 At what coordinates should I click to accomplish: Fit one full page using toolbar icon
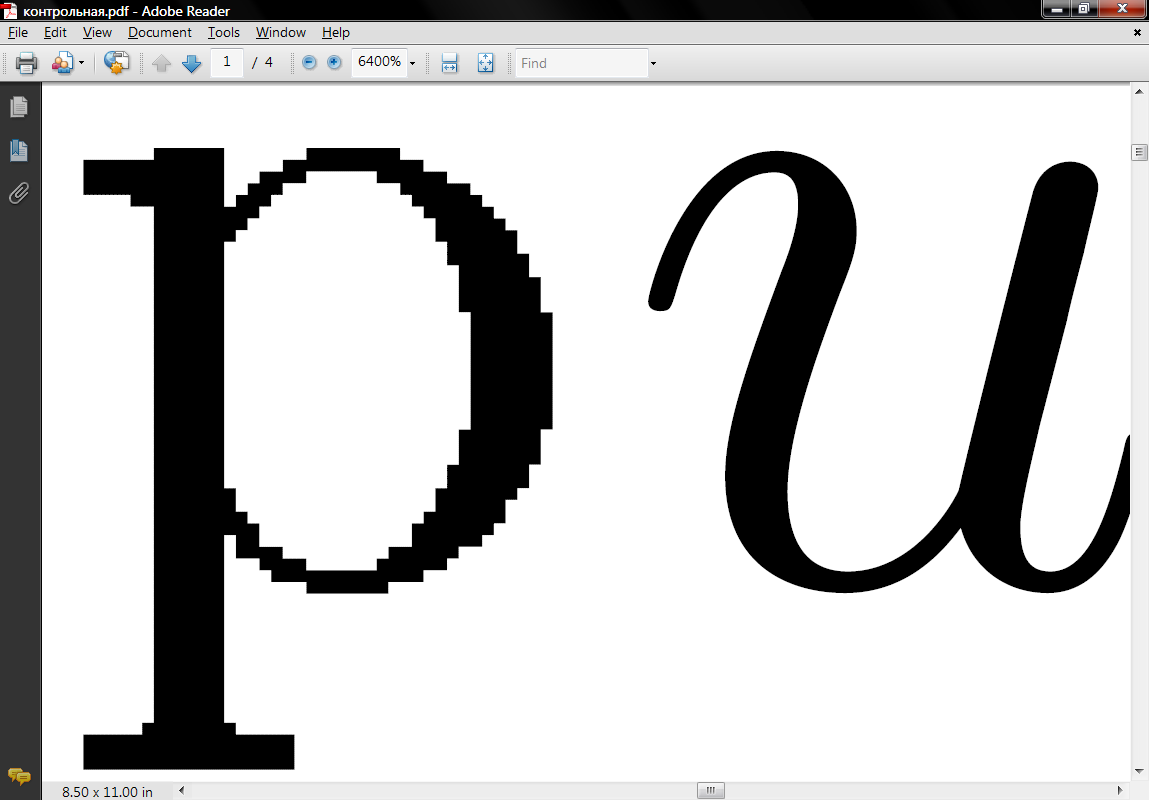tap(485, 63)
